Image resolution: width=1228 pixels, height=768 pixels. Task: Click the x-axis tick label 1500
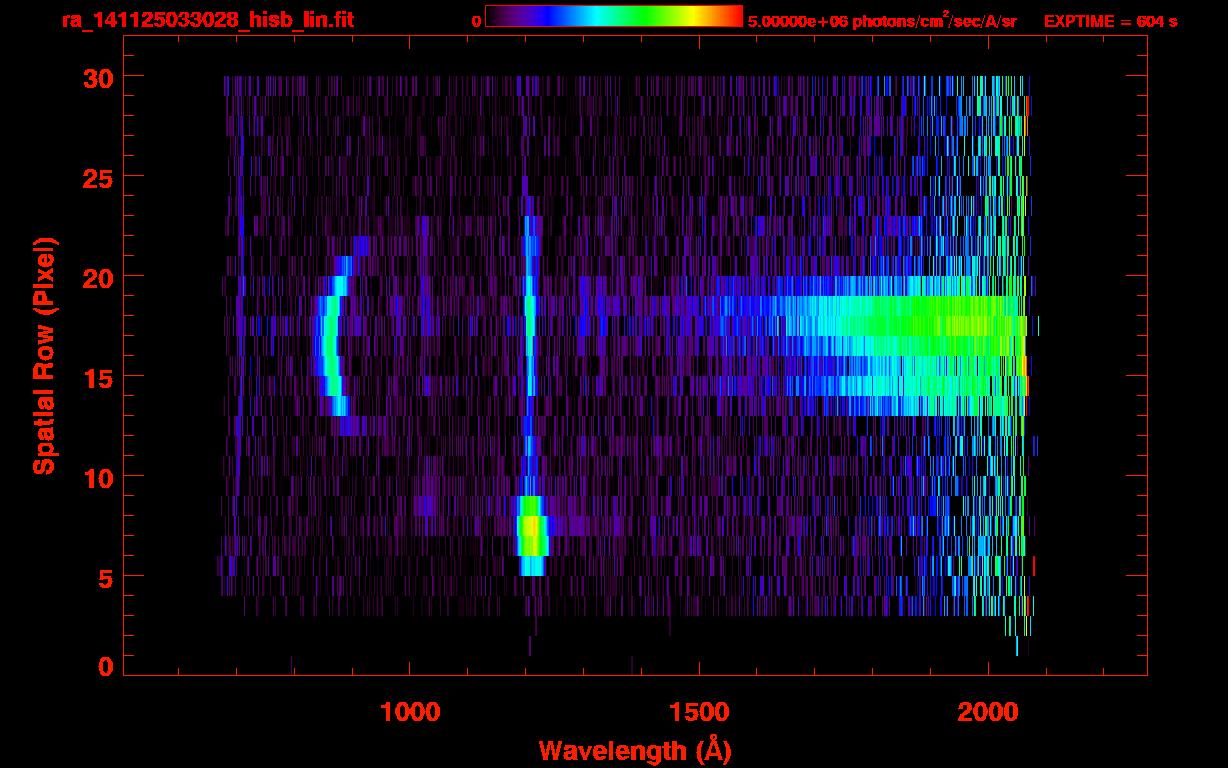(699, 711)
